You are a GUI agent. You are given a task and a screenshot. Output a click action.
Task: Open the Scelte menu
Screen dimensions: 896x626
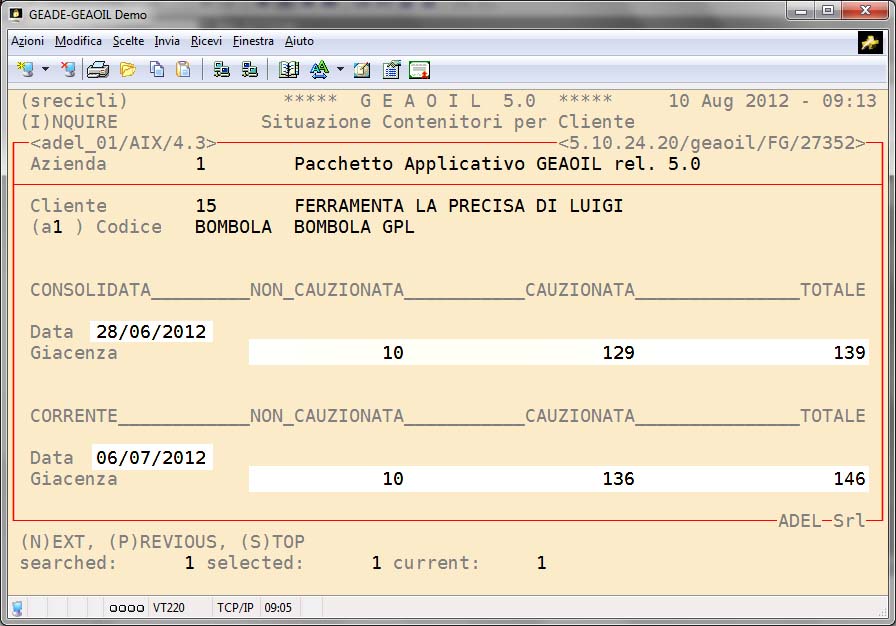point(128,41)
